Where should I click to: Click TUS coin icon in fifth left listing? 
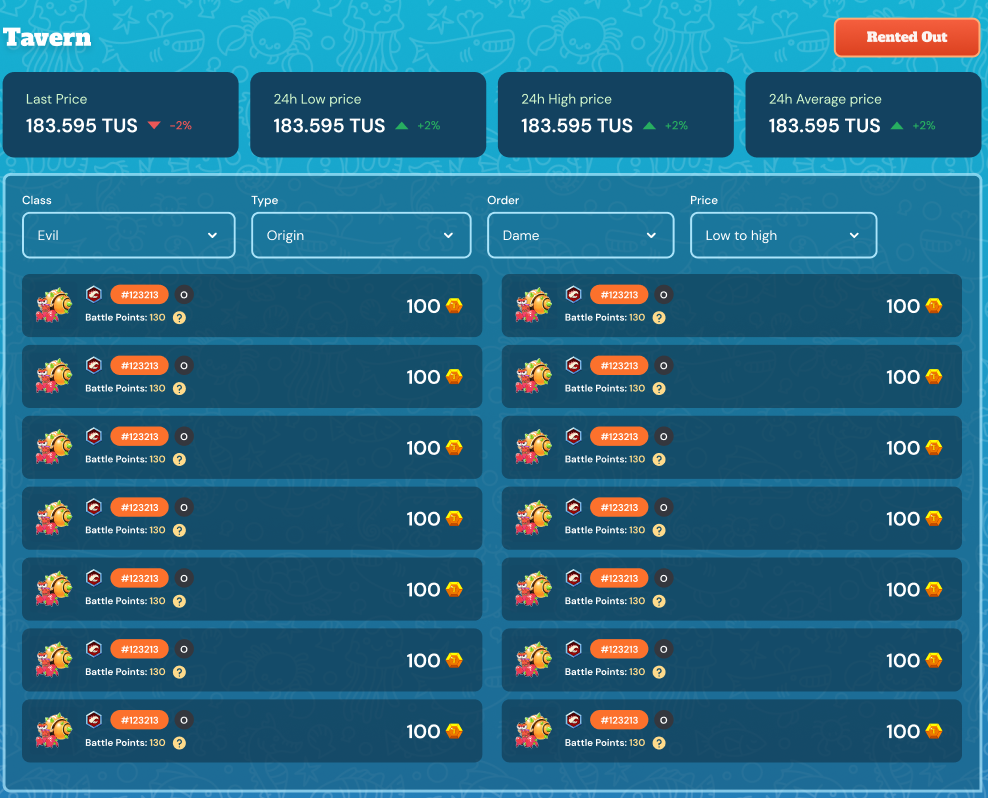pos(454,589)
